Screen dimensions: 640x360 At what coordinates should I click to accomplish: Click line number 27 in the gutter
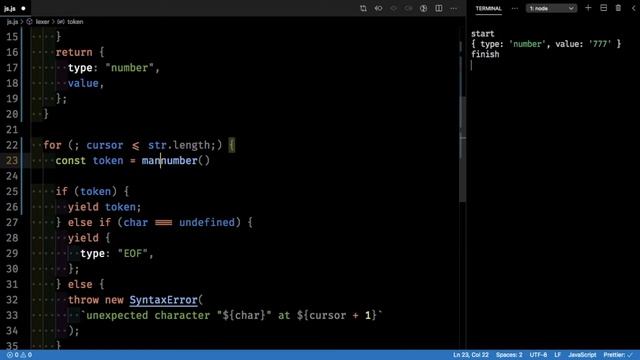[x=12, y=222]
